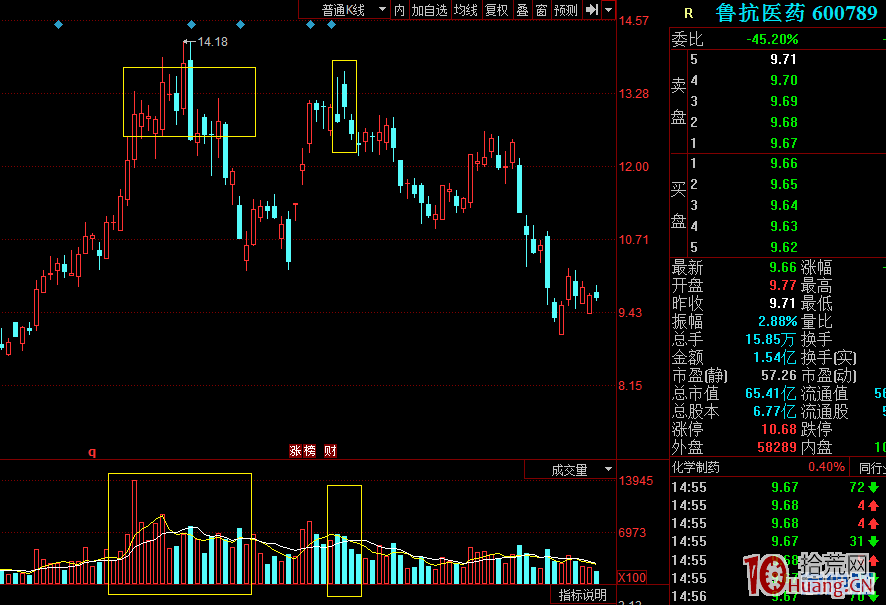Expand the toolbar's rightmost dropdown arrow
The image size is (886, 605).
(609, 10)
